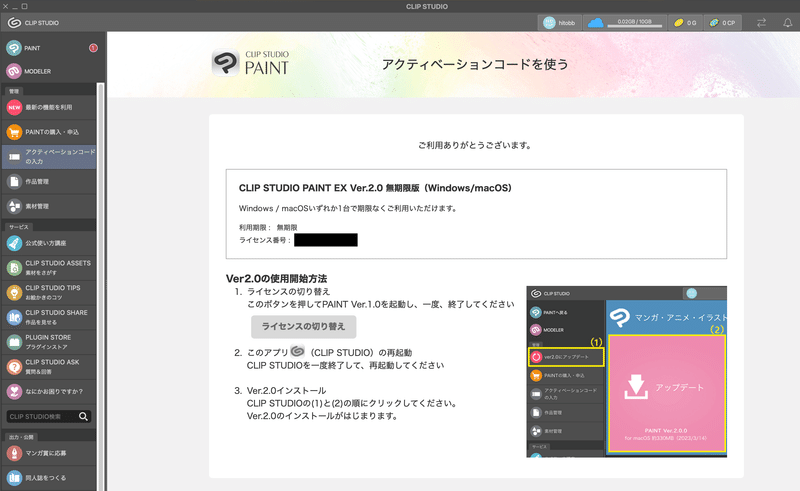Select the activation code entry icon

(x=14, y=157)
